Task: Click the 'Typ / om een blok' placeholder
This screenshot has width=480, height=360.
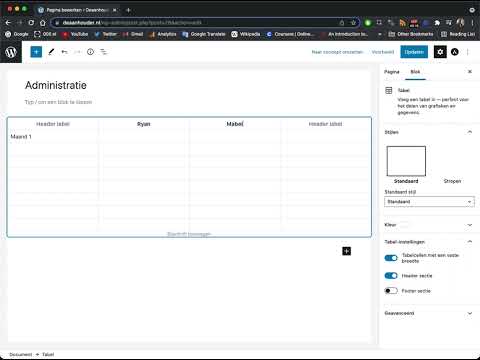Action: 58,102
